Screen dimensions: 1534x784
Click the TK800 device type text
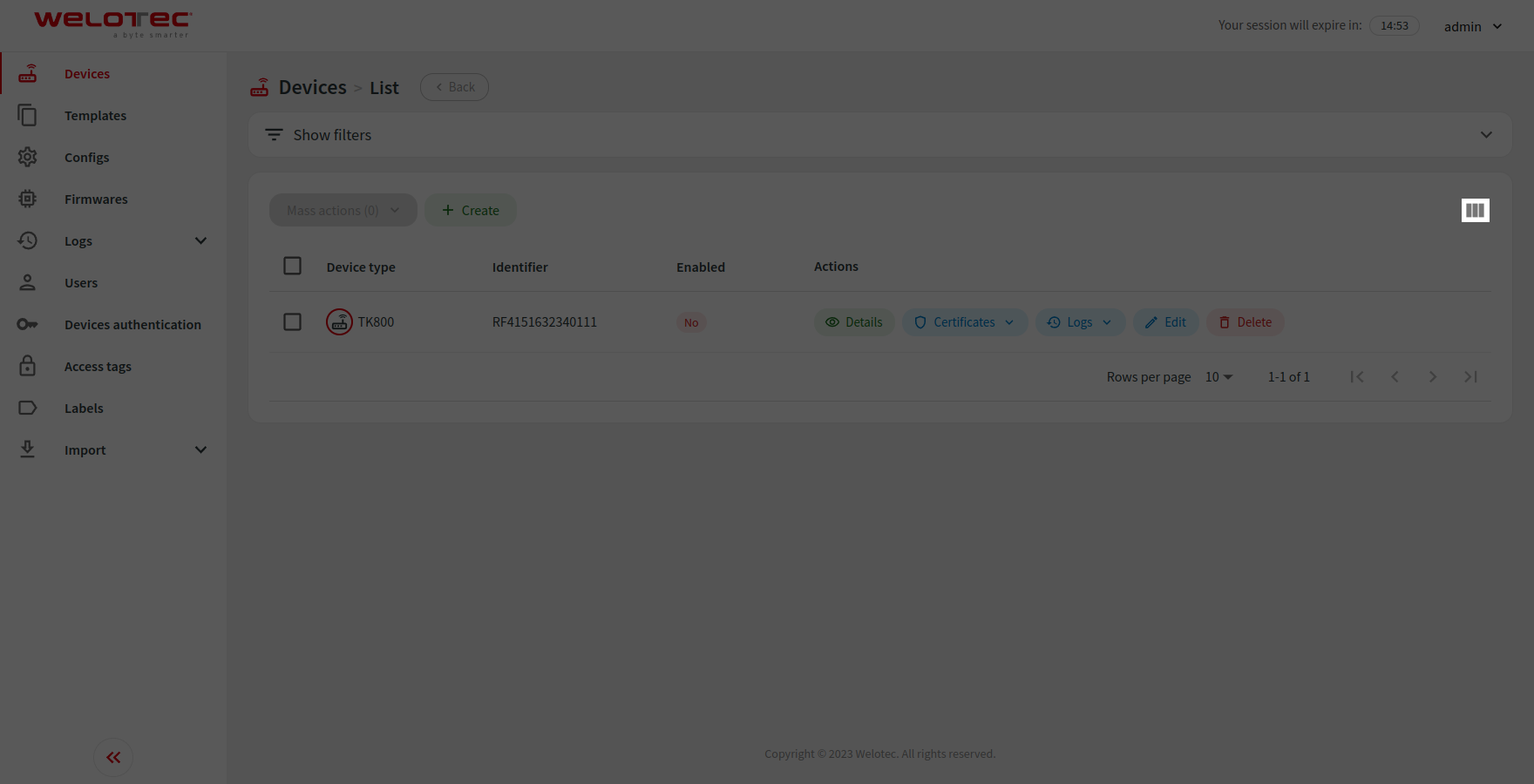pos(376,322)
